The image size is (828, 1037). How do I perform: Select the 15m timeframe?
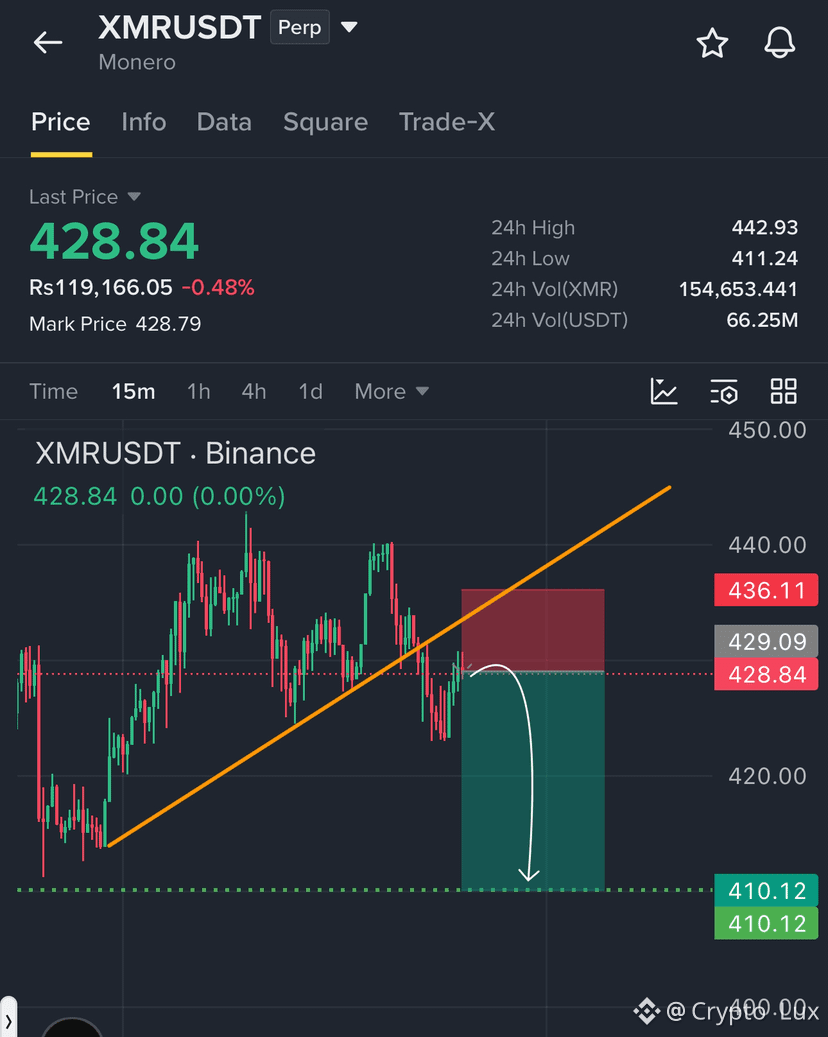[134, 392]
